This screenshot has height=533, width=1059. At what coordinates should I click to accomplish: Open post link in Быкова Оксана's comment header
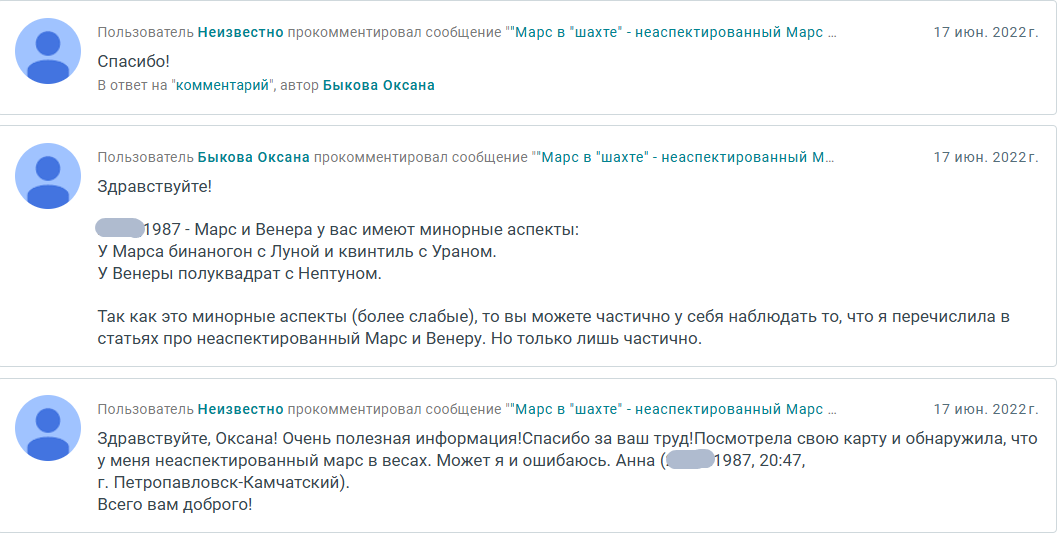[x=686, y=157]
